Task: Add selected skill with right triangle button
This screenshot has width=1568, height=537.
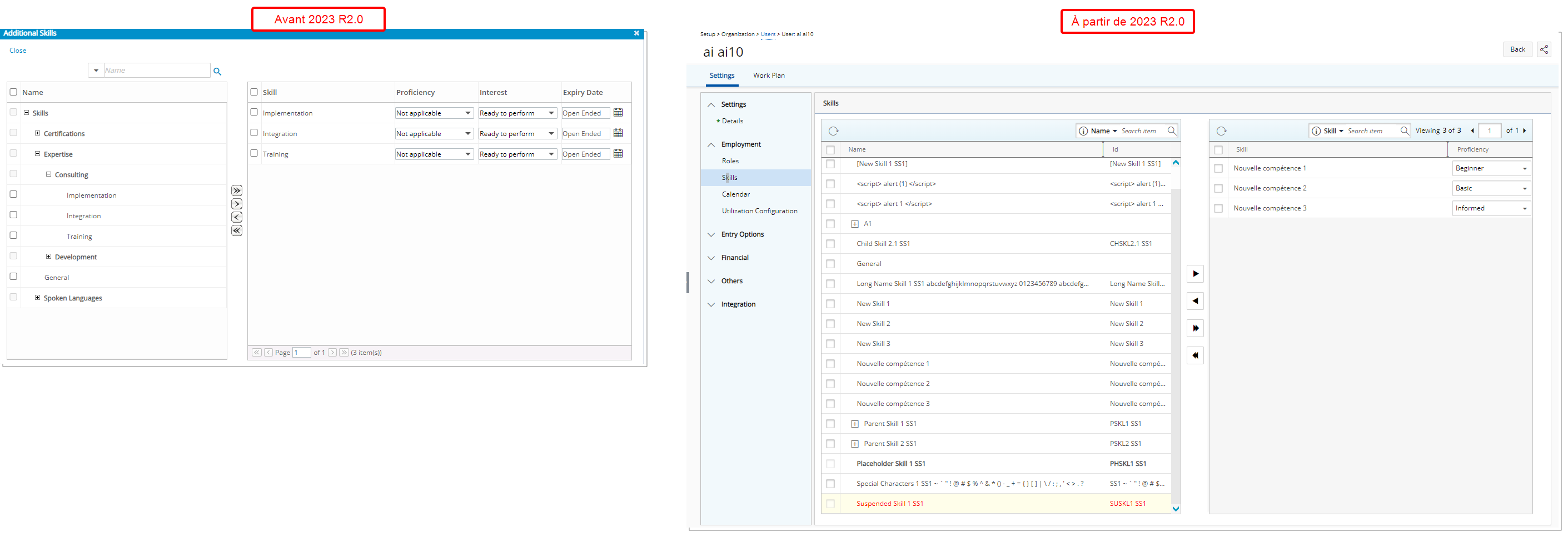Action: click(1195, 274)
